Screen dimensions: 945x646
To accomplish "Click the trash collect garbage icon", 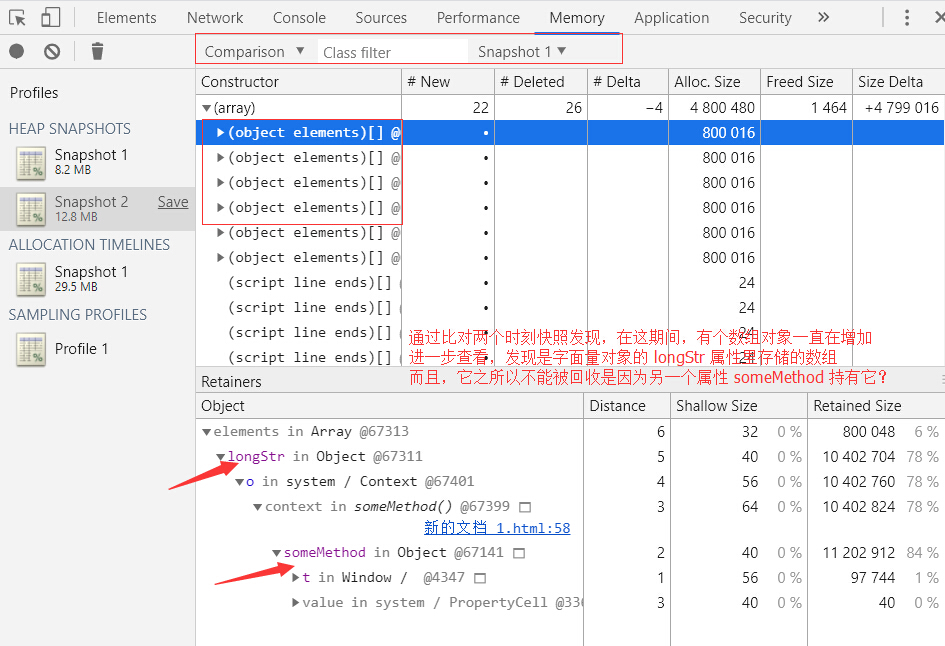I will tap(97, 52).
